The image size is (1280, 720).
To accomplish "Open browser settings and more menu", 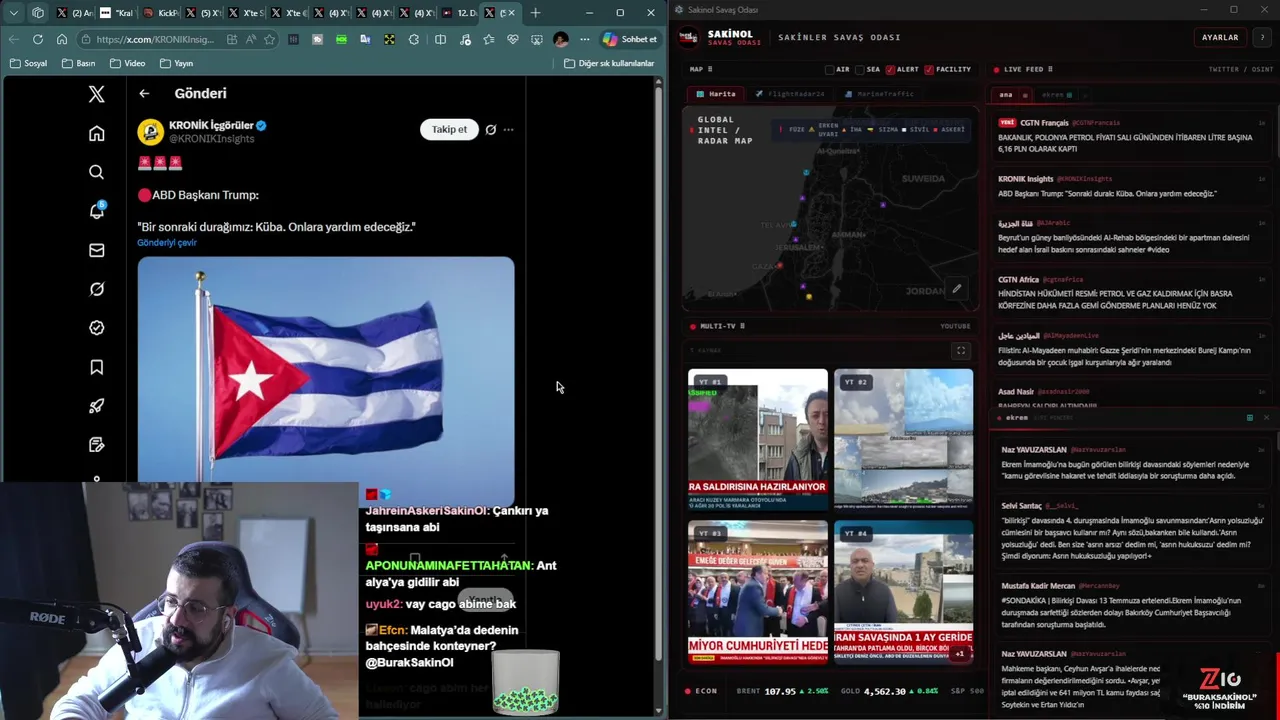I will [585, 39].
